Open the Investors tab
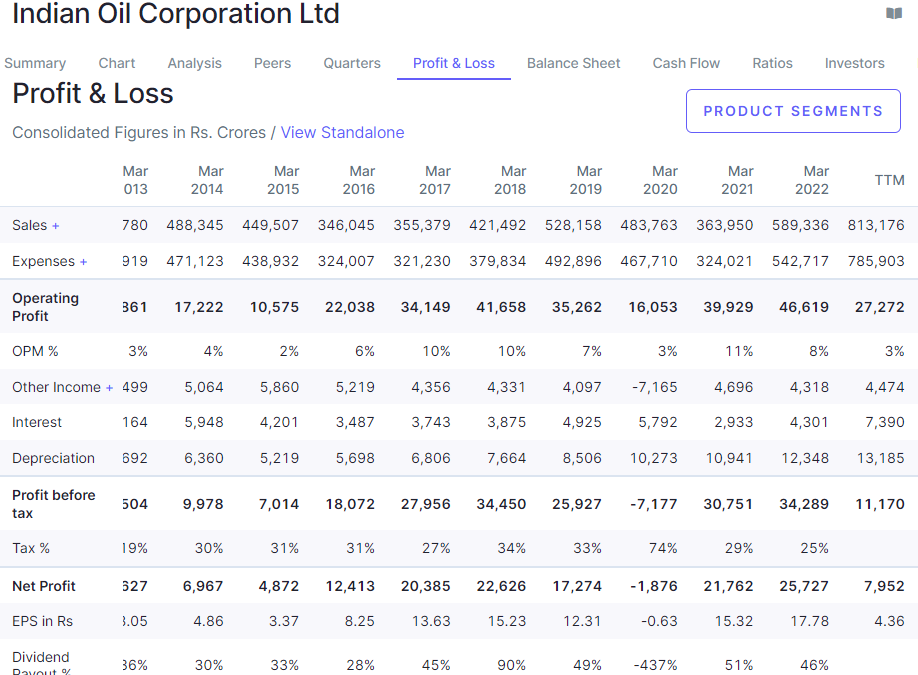918x675 pixels. coord(854,63)
